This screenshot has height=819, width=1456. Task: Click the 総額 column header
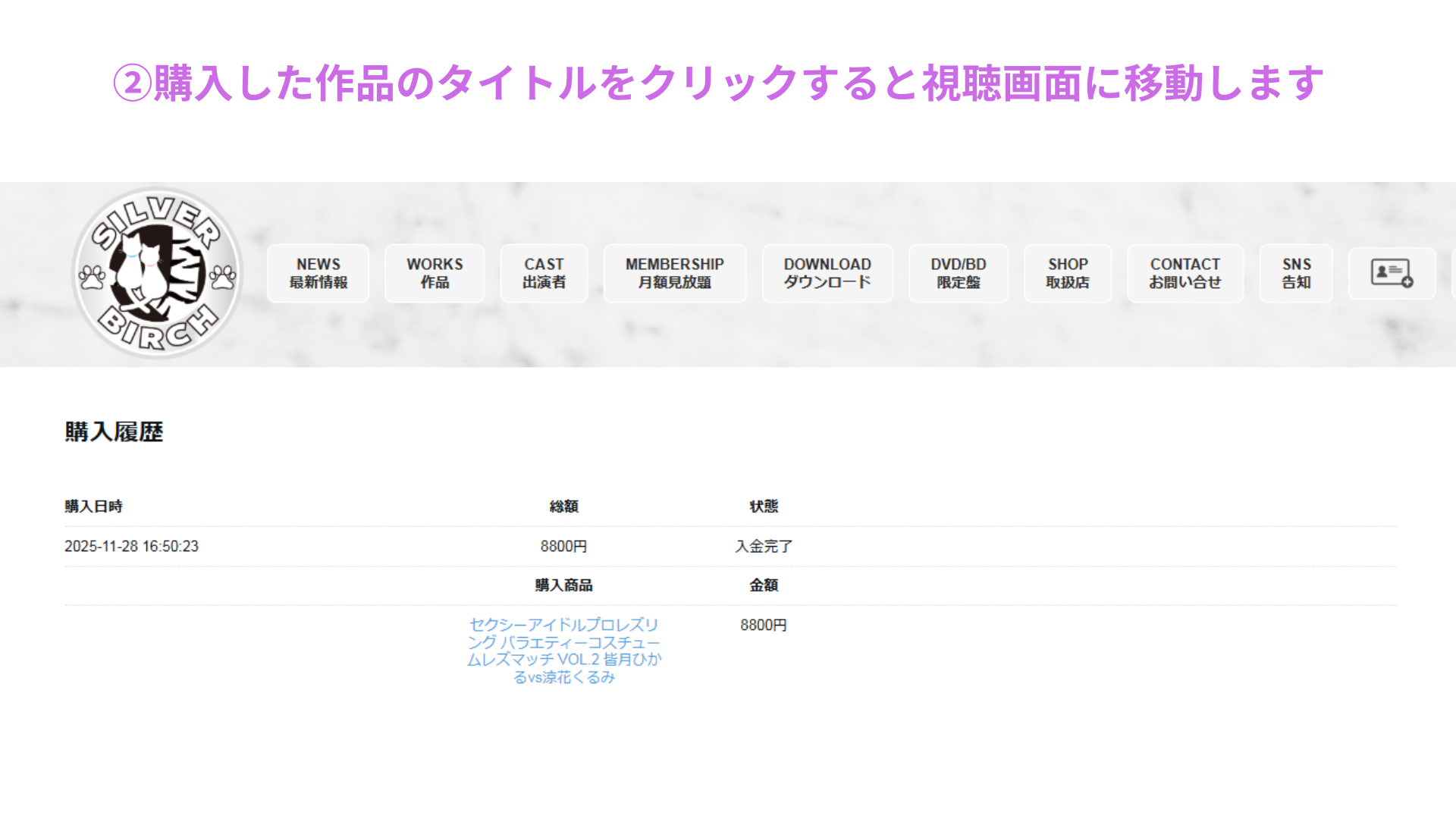click(563, 507)
